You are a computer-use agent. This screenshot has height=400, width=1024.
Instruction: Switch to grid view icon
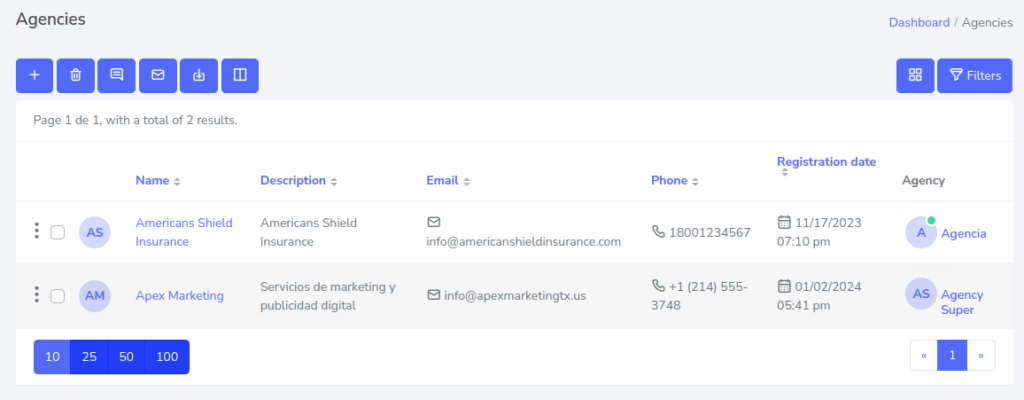click(x=915, y=75)
